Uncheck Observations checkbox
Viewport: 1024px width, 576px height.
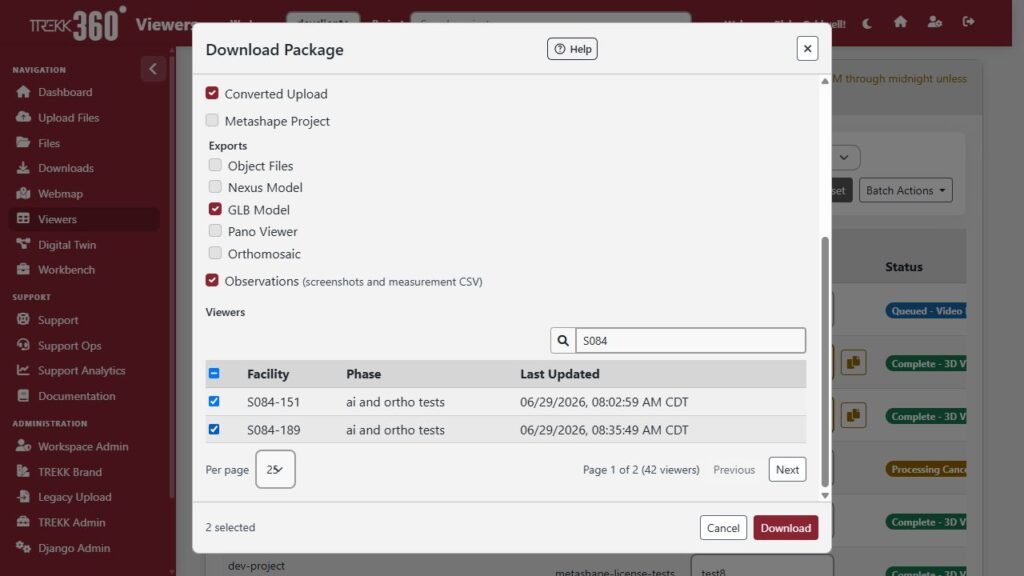tap(212, 280)
